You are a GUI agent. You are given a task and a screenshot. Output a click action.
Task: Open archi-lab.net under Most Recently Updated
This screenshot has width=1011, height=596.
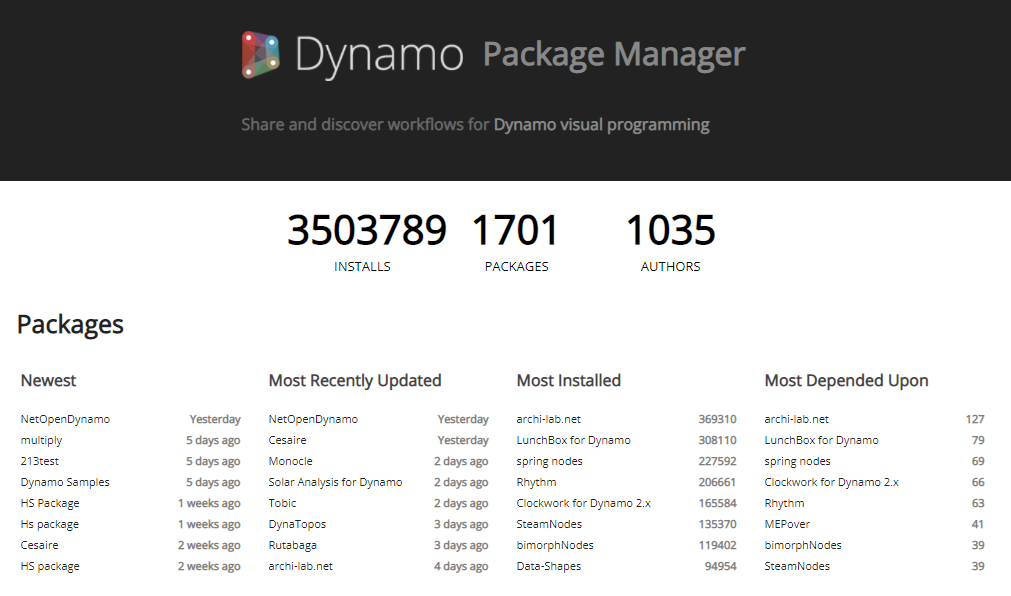[x=300, y=566]
